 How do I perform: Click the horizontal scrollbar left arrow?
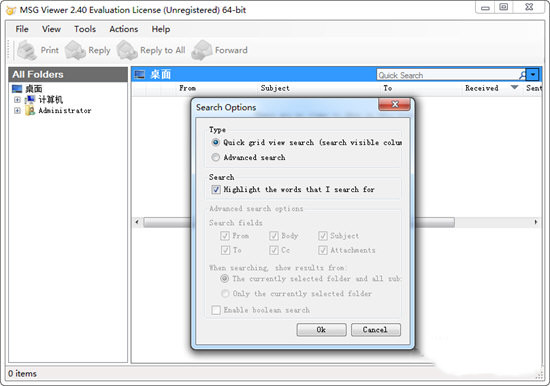(137, 222)
